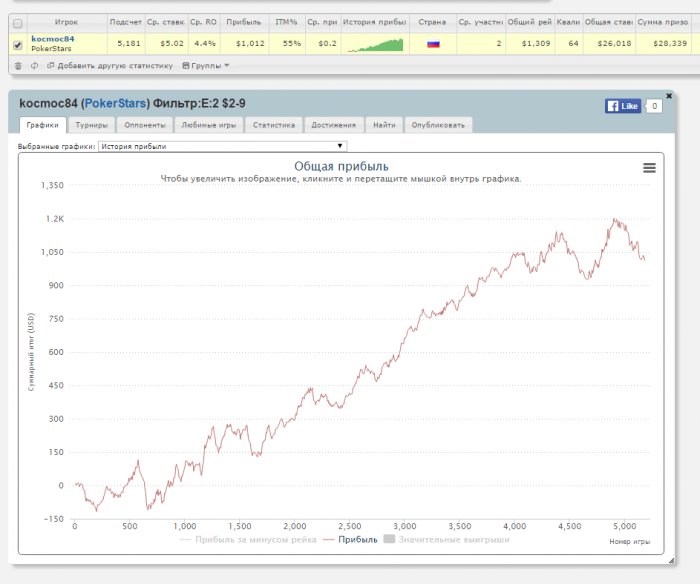Open the 'Статистика' tab
Viewport: 700px width, 584px height.
[x=274, y=125]
